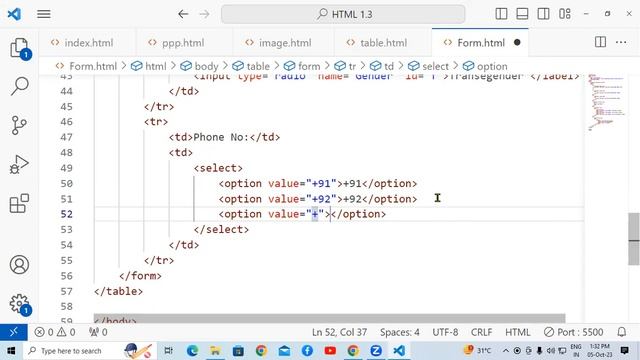Switch to the table.html tab
This screenshot has width=640, height=360.
[x=383, y=42]
